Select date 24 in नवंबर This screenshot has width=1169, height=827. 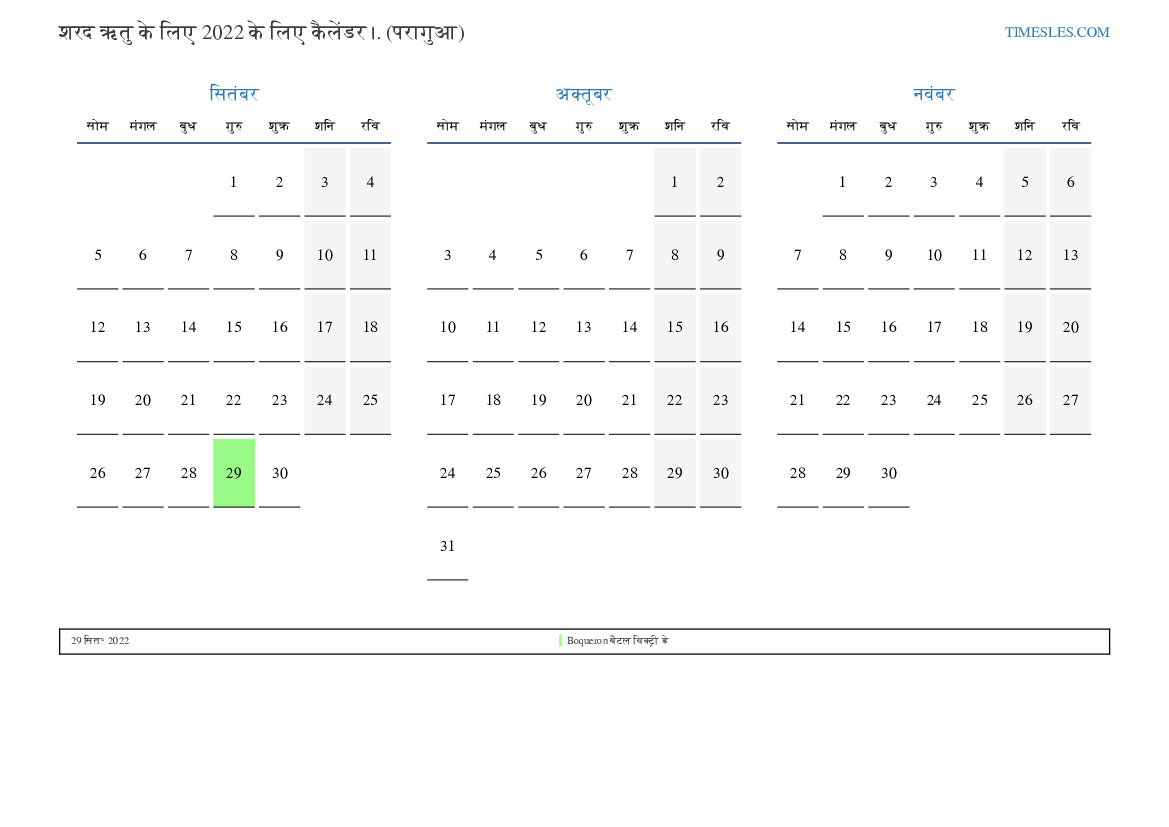point(933,400)
